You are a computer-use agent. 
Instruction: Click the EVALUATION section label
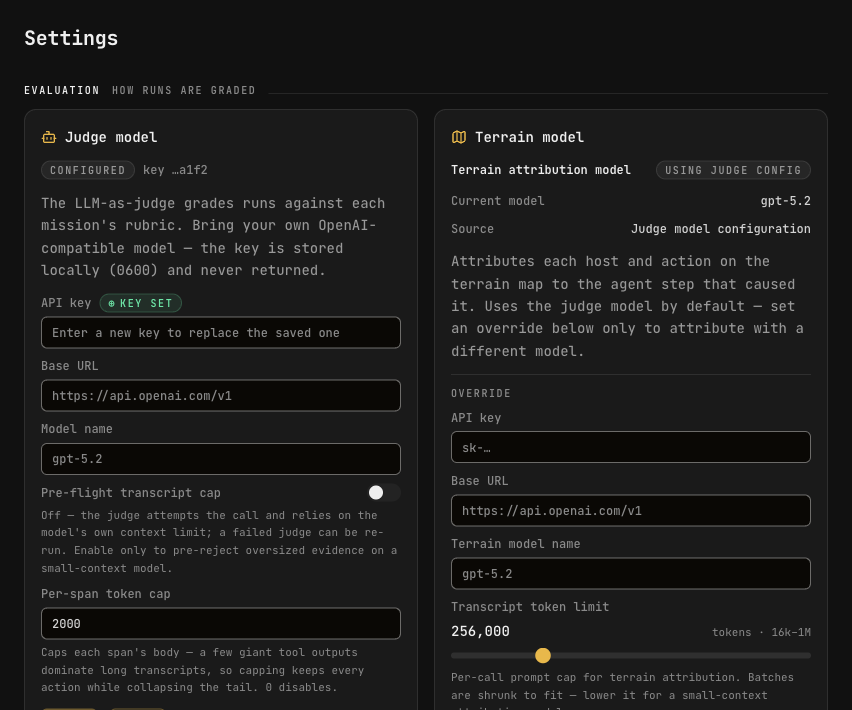click(62, 90)
